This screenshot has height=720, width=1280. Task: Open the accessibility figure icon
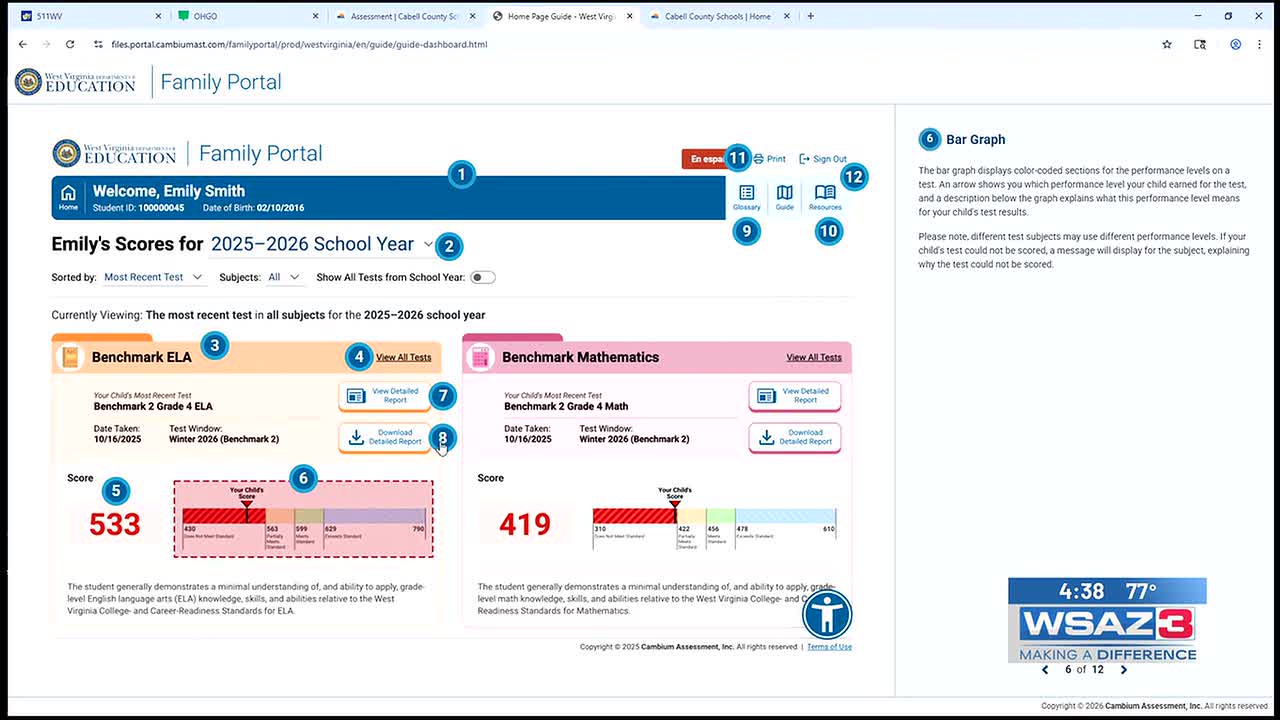tap(827, 614)
